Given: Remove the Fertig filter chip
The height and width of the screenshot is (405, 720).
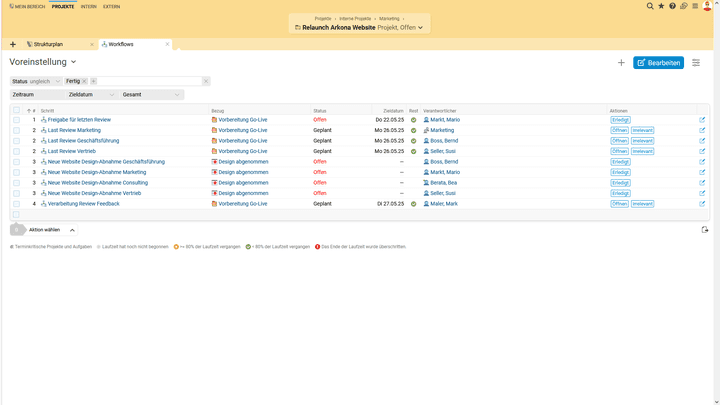Looking at the screenshot, I should 84,81.
